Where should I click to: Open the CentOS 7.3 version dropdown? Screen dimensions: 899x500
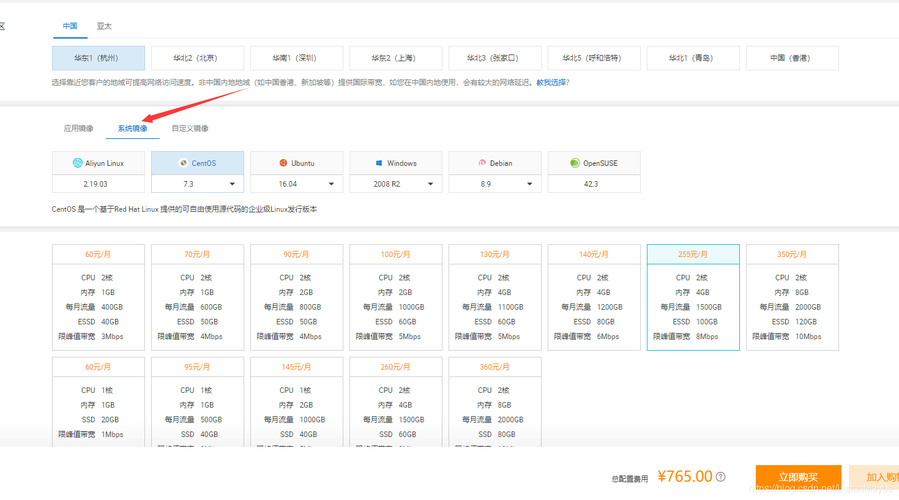(197, 184)
